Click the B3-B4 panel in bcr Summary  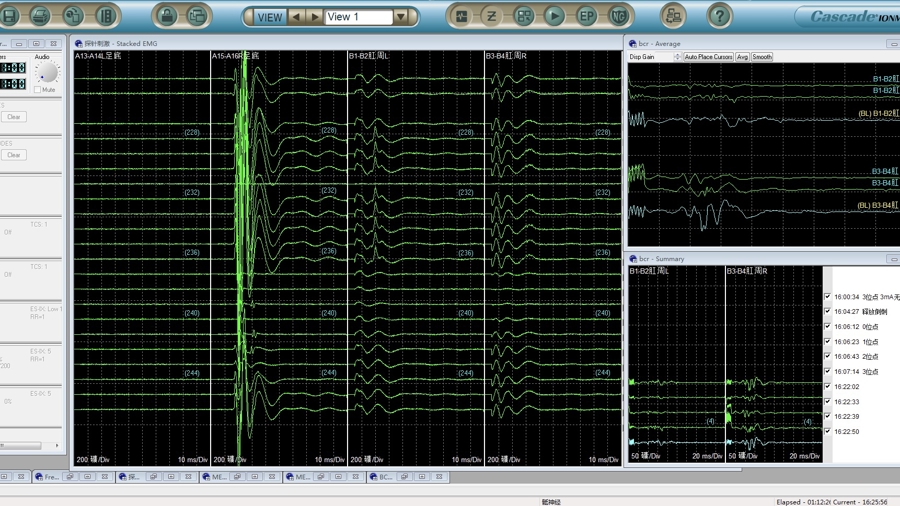click(x=774, y=364)
